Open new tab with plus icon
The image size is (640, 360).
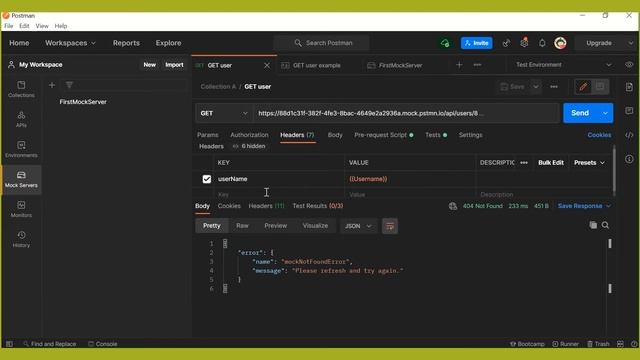pyautogui.click(x=459, y=65)
